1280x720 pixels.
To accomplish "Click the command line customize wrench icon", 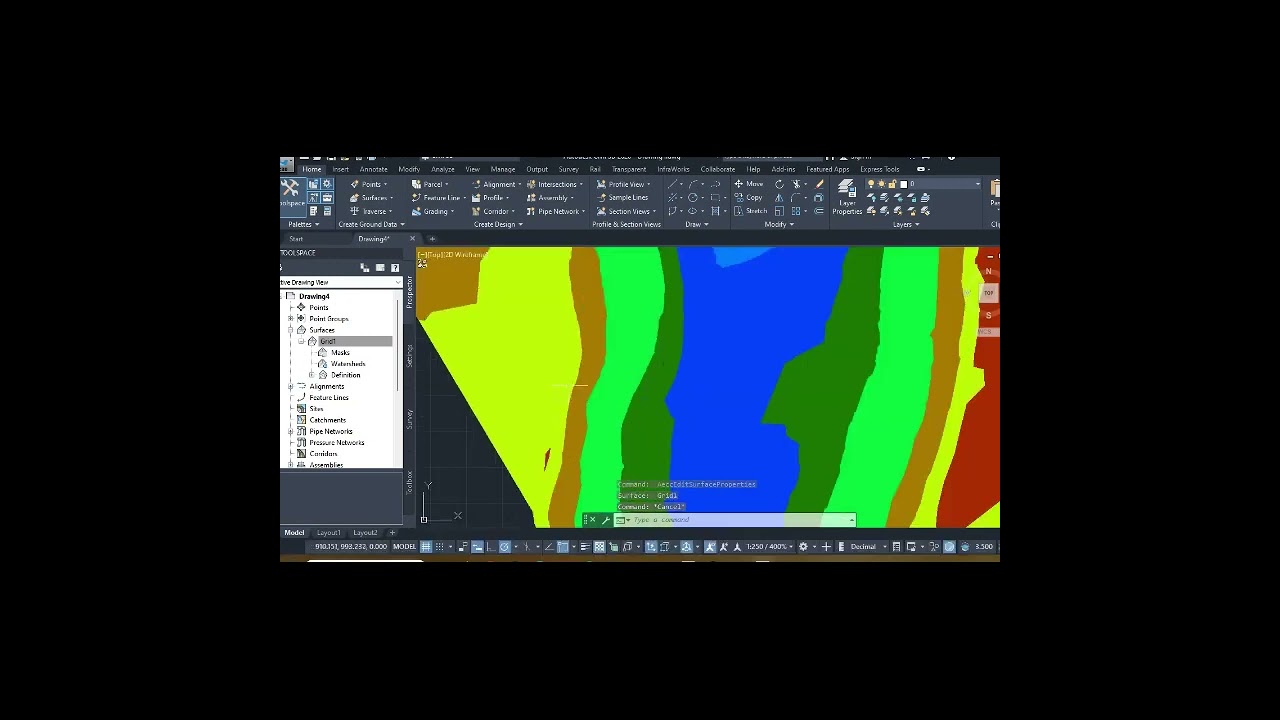I will [606, 520].
